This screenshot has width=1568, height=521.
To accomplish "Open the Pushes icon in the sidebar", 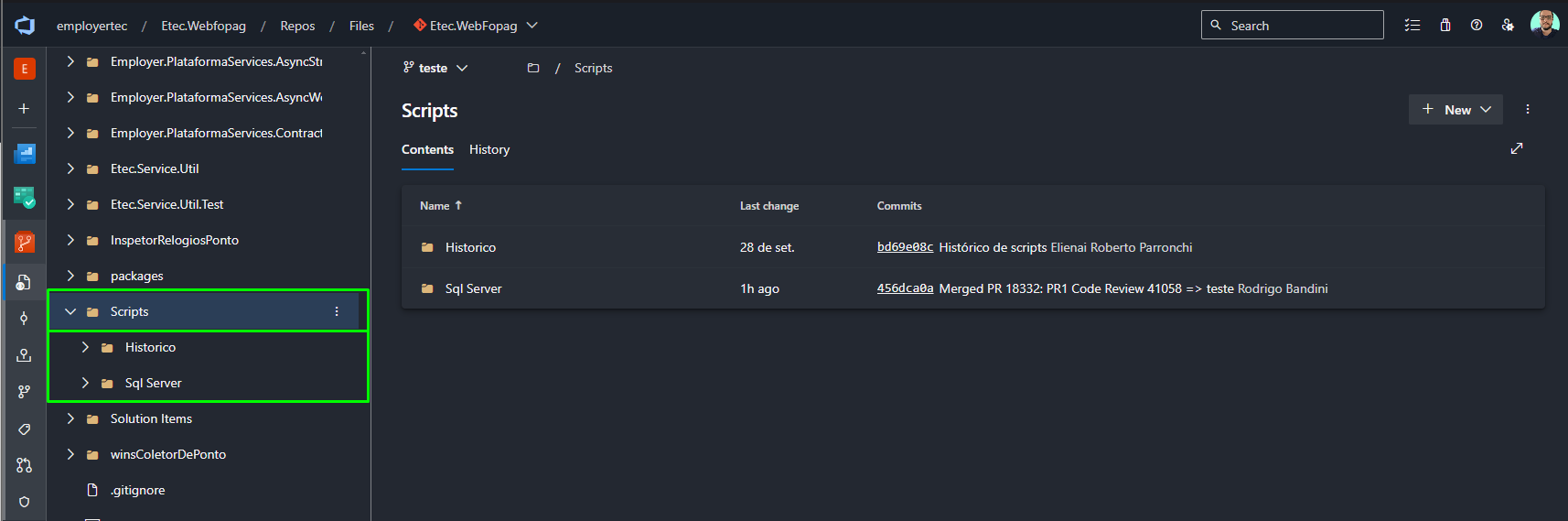I will (x=24, y=354).
